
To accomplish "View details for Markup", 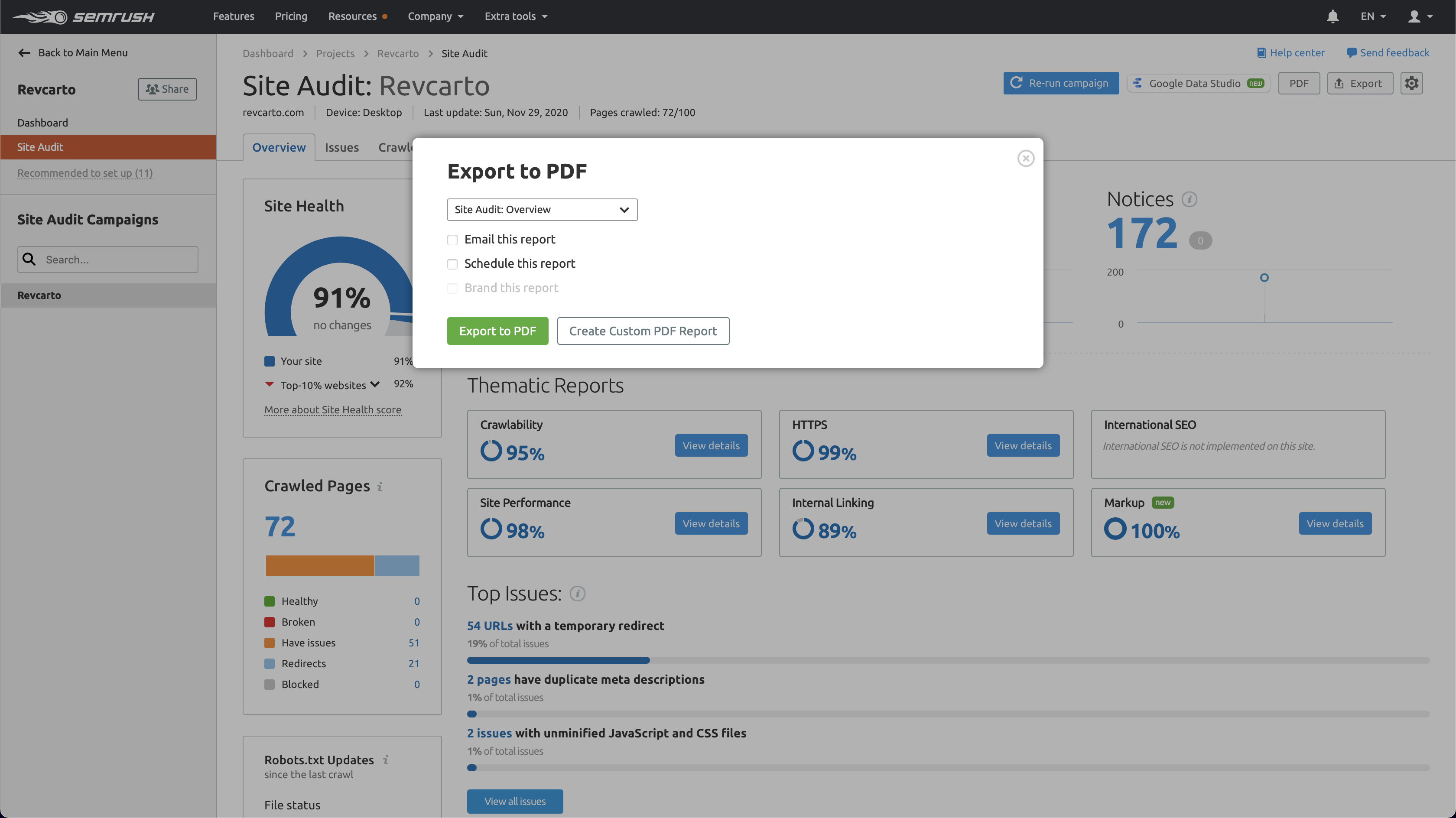I will [x=1335, y=523].
